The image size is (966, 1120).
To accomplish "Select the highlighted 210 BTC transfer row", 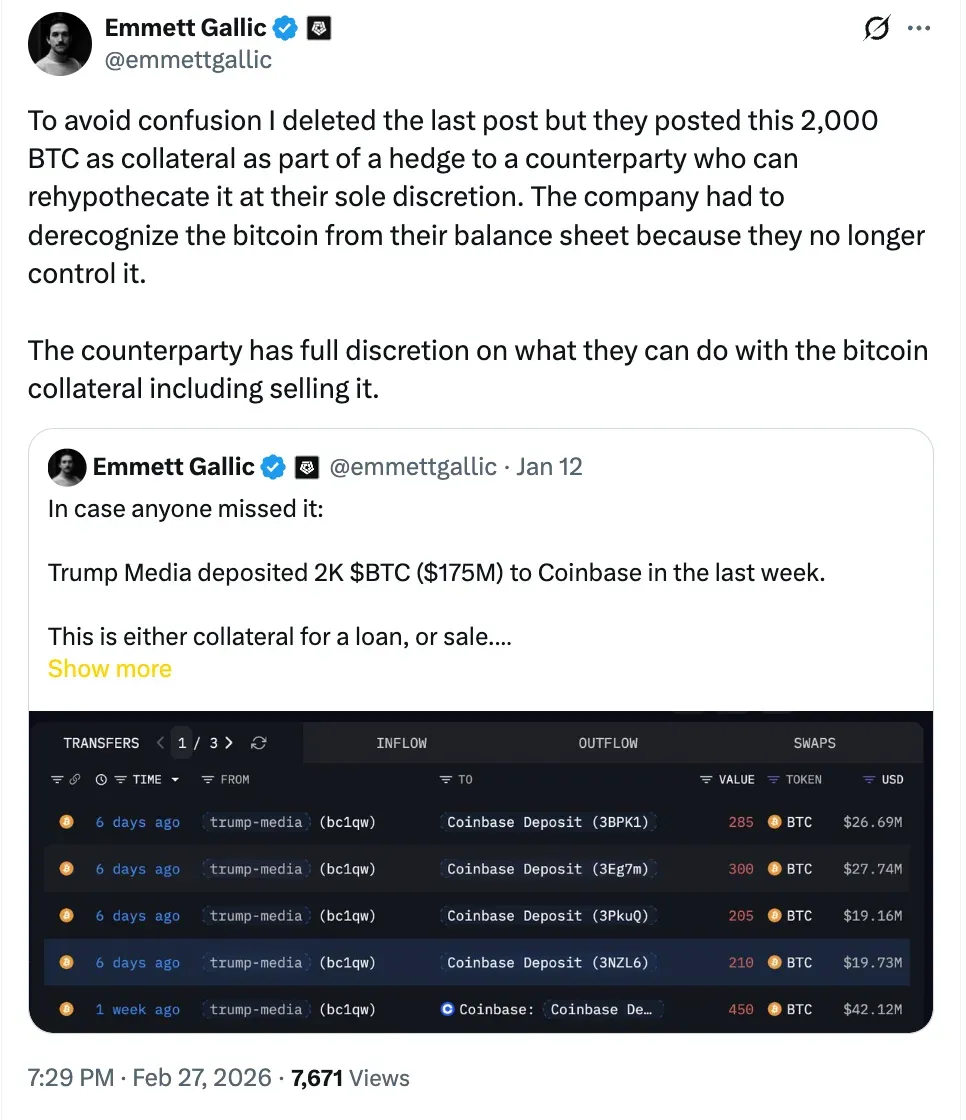I will [x=480, y=962].
